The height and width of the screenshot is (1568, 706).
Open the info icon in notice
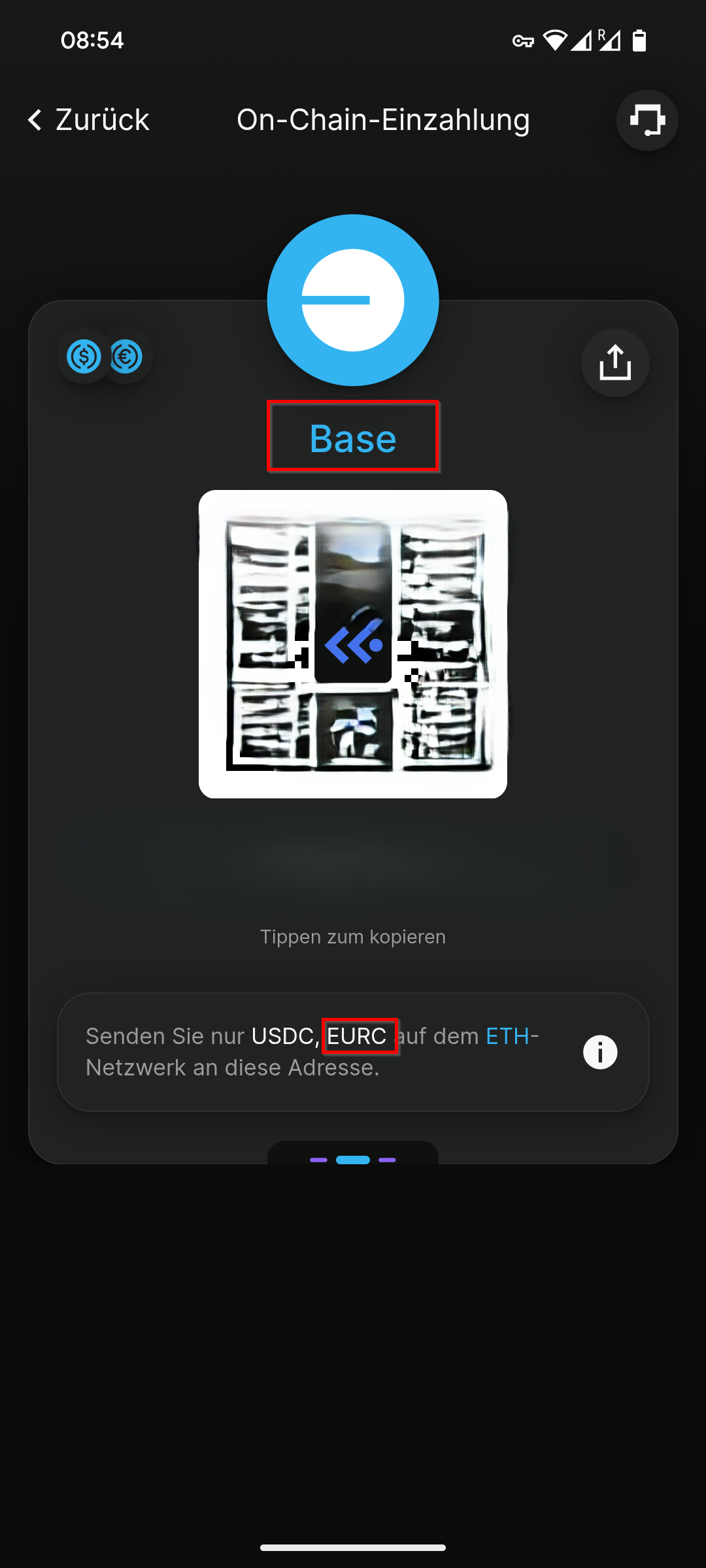pos(600,1052)
